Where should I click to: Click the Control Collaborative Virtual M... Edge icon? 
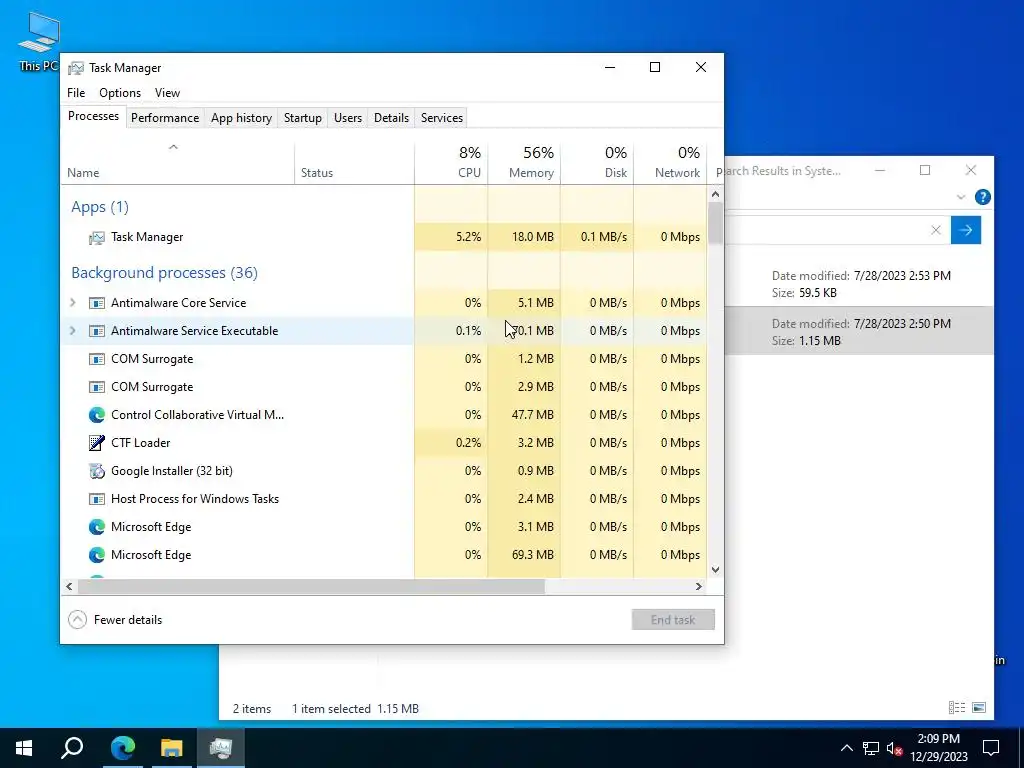(x=97, y=415)
